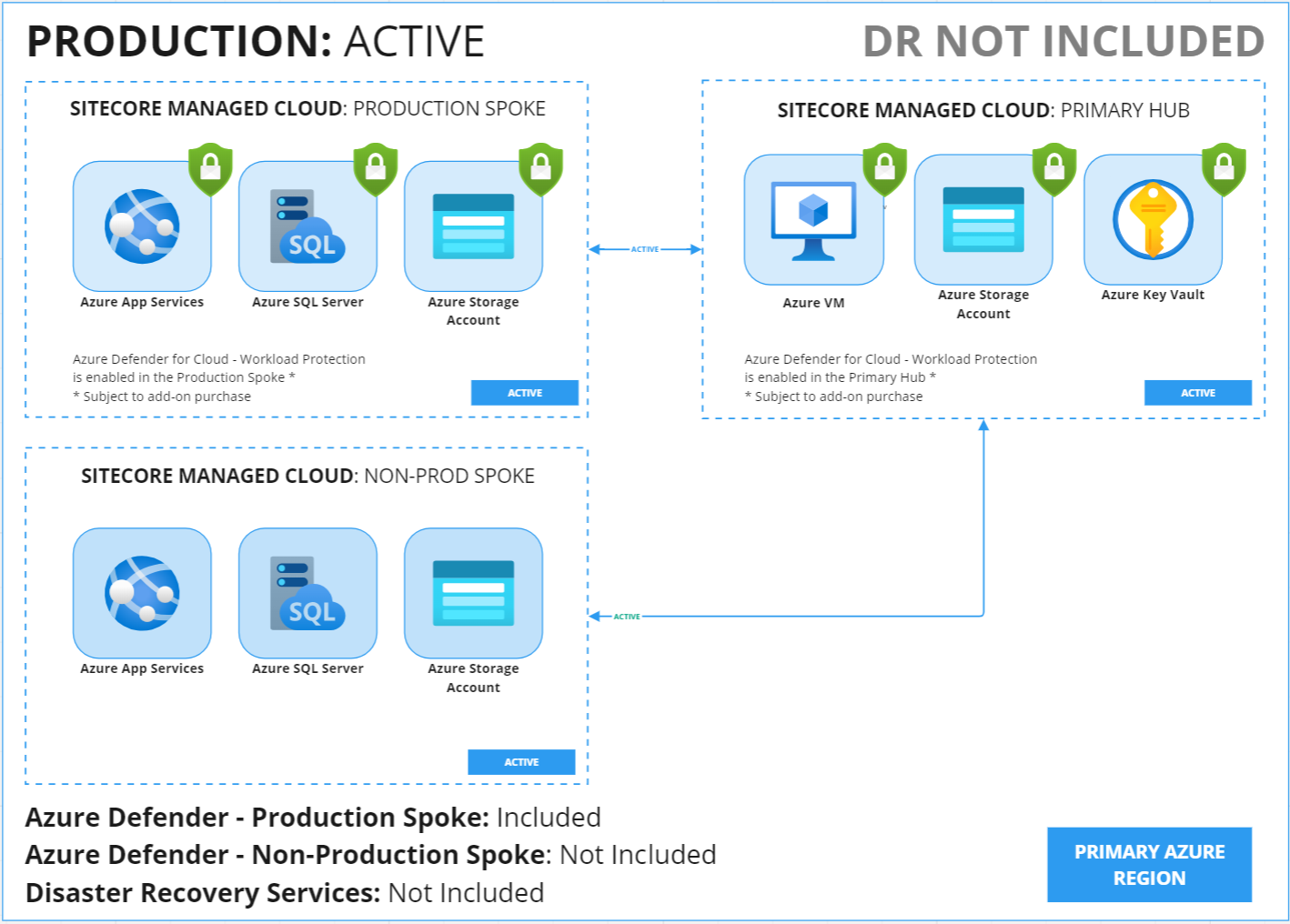
Task: Select the Azure Storage Account icon in Non-Prod Spoke
Action: coord(473,593)
